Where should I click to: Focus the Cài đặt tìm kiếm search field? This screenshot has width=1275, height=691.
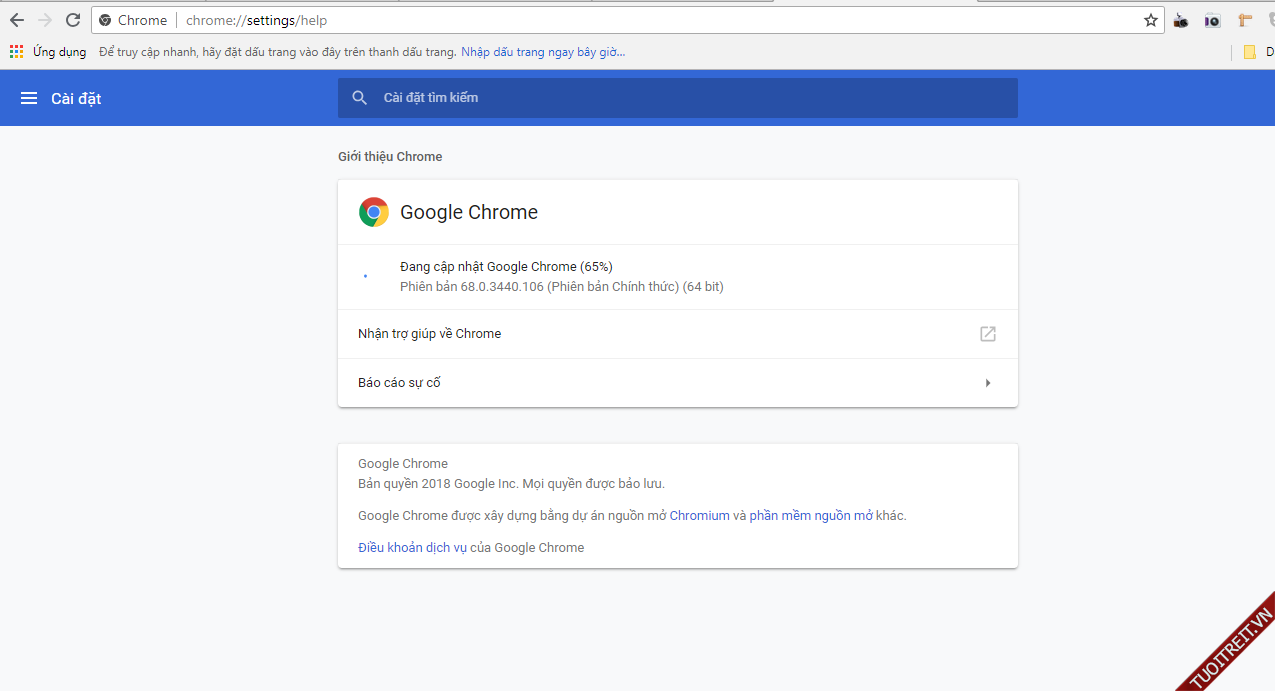690,98
